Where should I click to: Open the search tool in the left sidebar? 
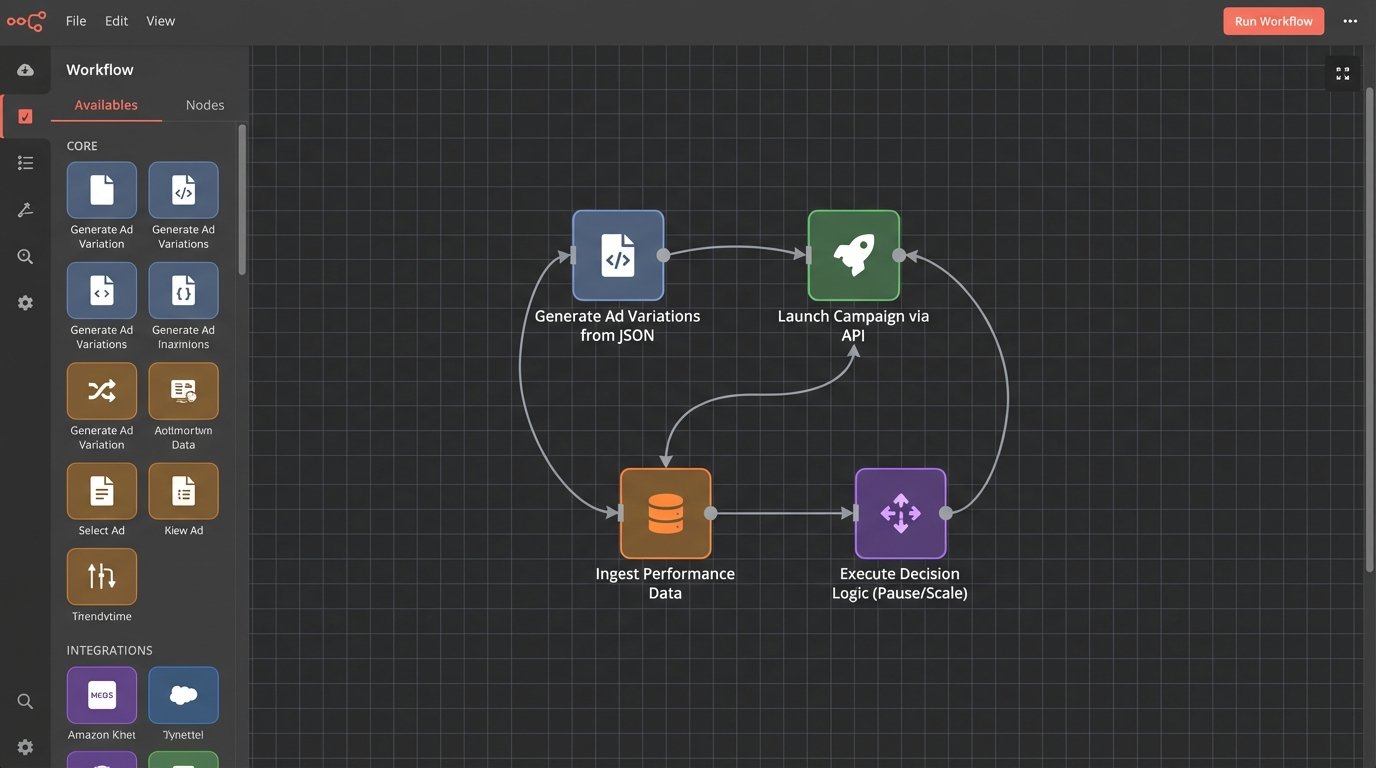(x=24, y=255)
